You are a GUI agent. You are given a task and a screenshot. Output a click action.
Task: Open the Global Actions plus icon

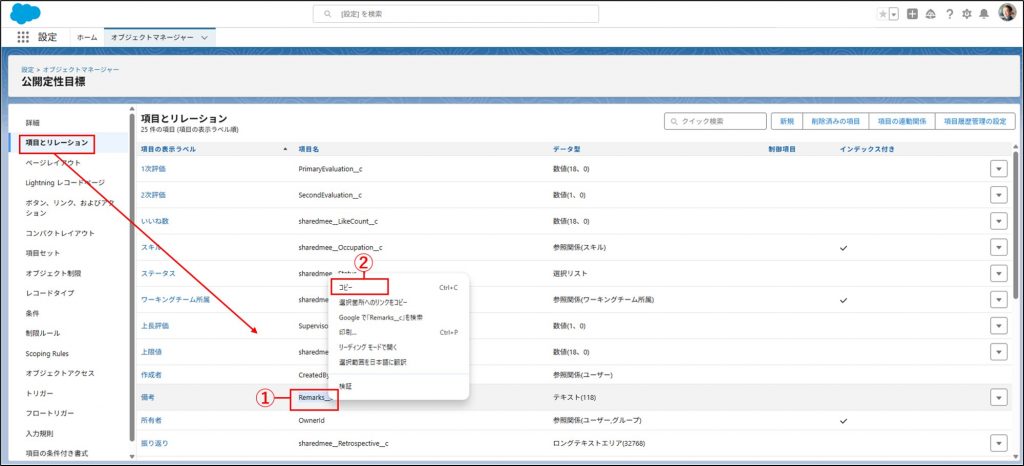tap(912, 14)
